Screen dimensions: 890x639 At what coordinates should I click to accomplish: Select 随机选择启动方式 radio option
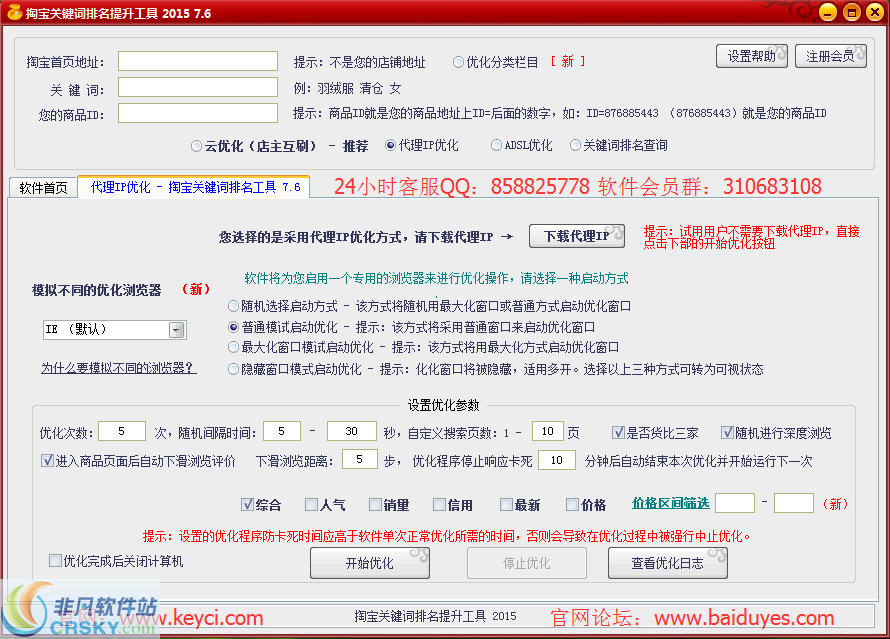point(233,306)
